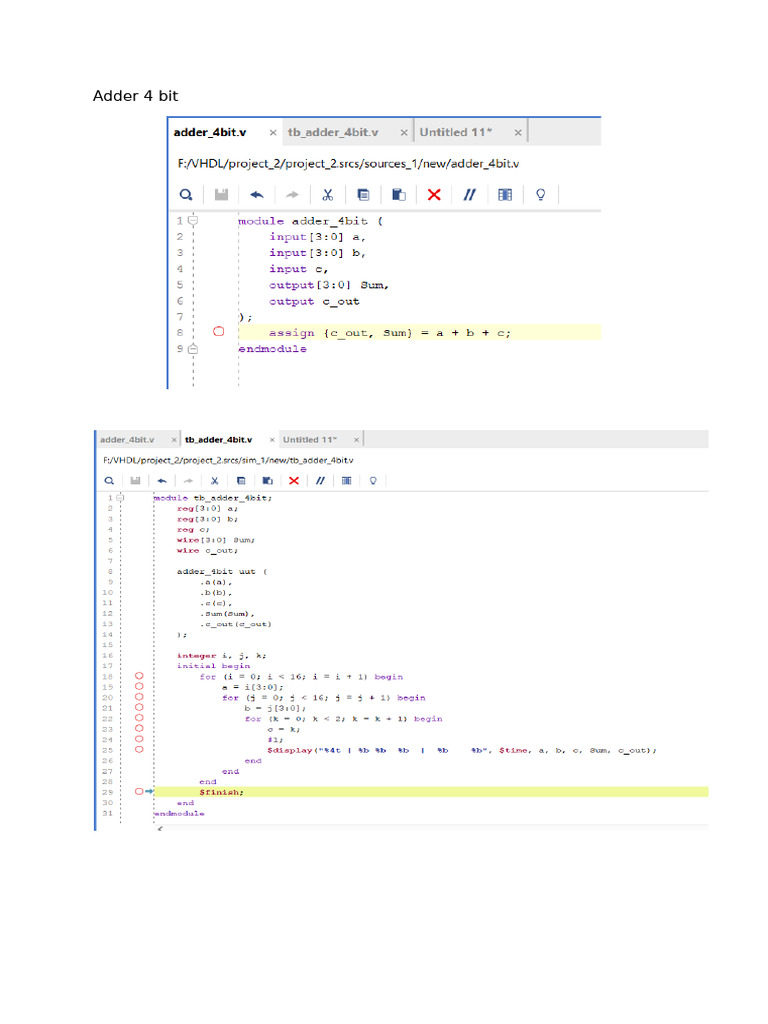The height and width of the screenshot is (1024, 768).
Task: Close tb_adder_4bit.v tab in the testbench editor
Action: [272, 440]
